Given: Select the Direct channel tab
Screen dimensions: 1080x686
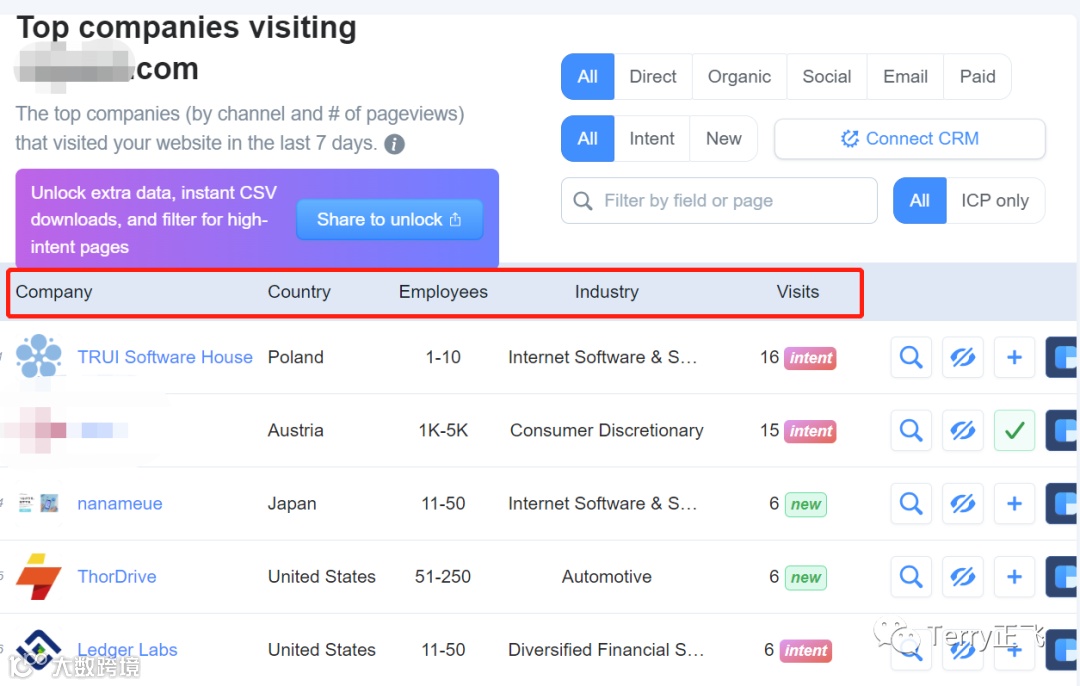Looking at the screenshot, I should tap(653, 76).
